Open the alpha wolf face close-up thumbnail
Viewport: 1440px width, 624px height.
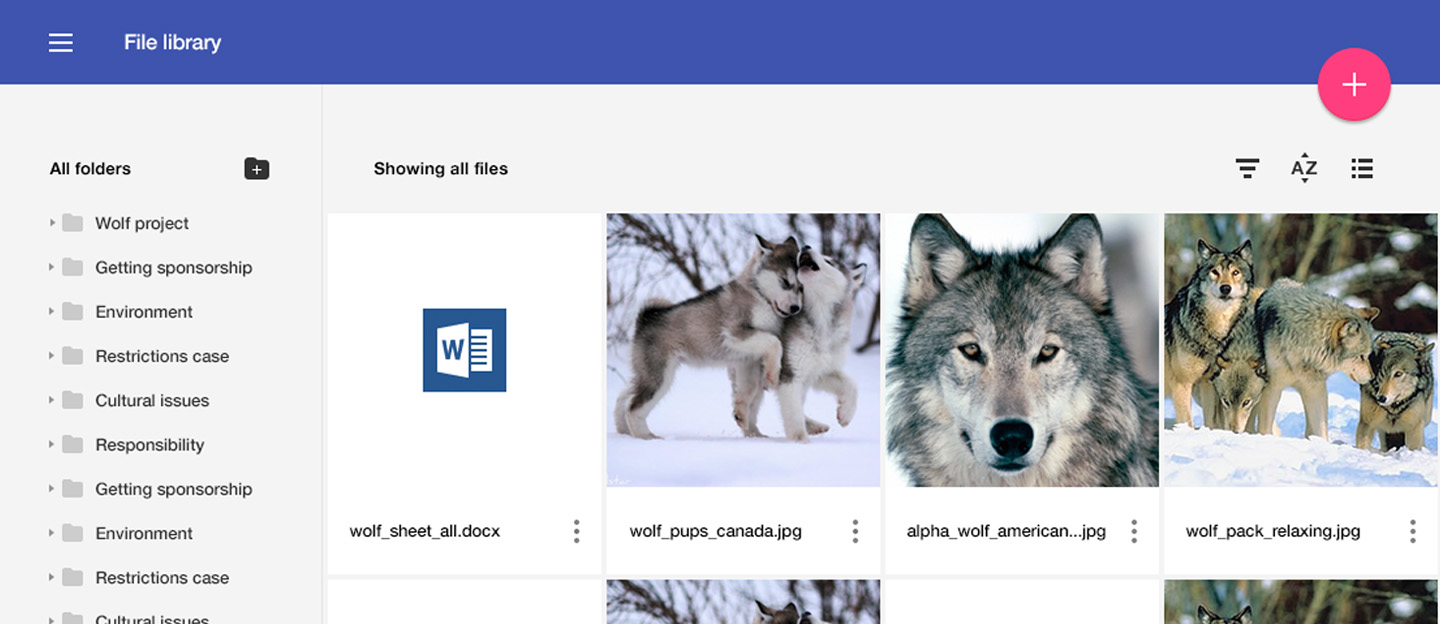[1022, 350]
